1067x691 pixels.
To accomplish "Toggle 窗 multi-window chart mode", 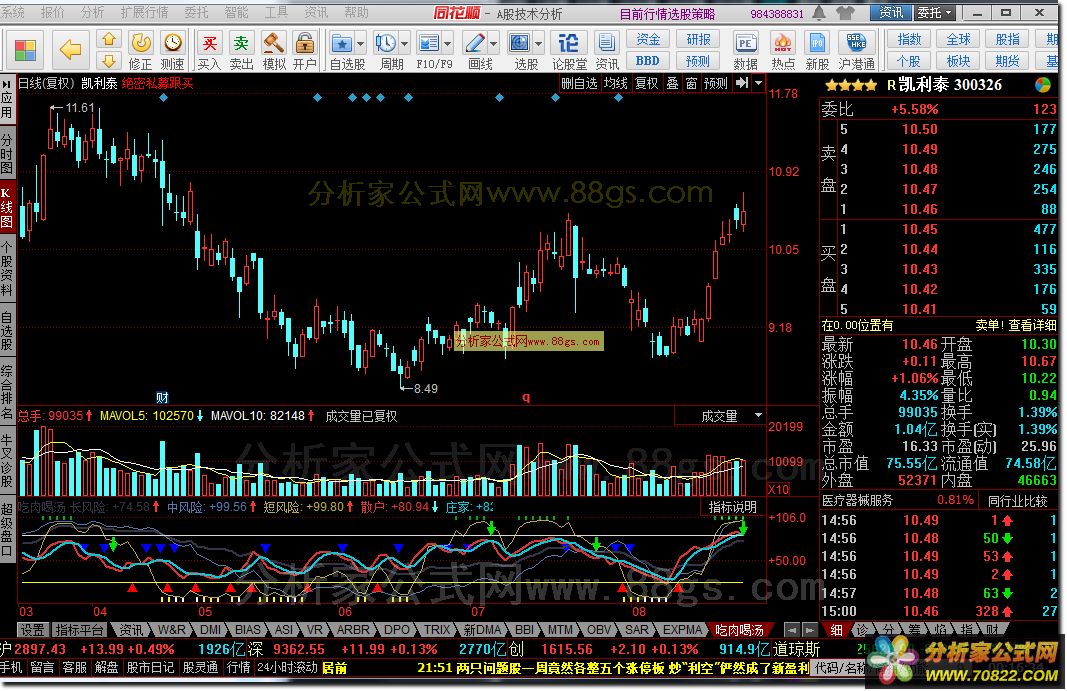I will 691,83.
